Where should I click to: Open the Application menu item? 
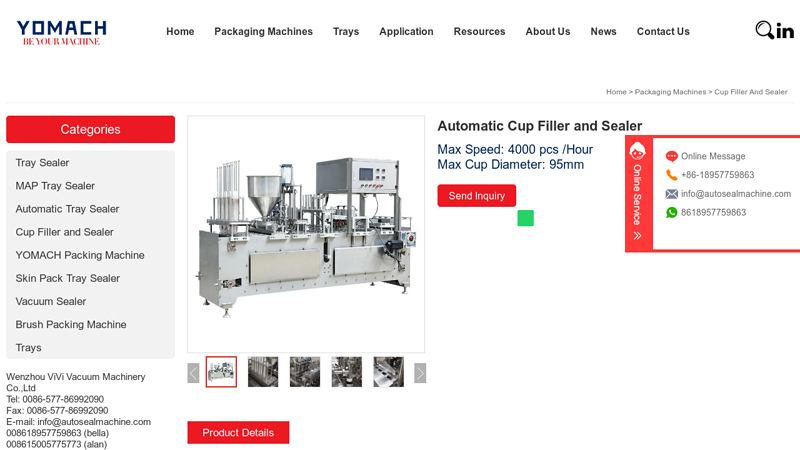tap(406, 32)
